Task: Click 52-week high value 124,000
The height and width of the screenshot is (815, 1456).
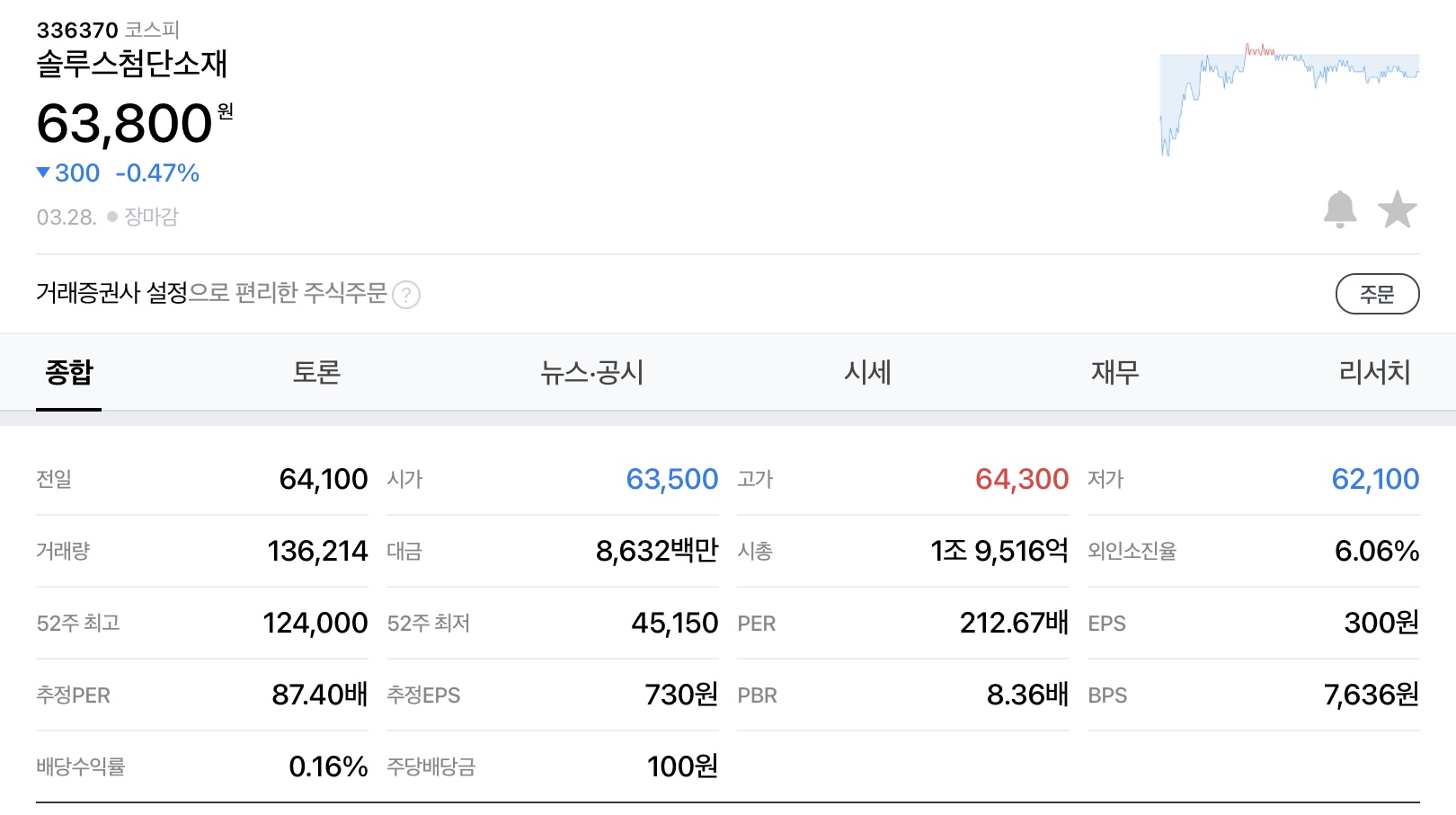Action: point(315,623)
